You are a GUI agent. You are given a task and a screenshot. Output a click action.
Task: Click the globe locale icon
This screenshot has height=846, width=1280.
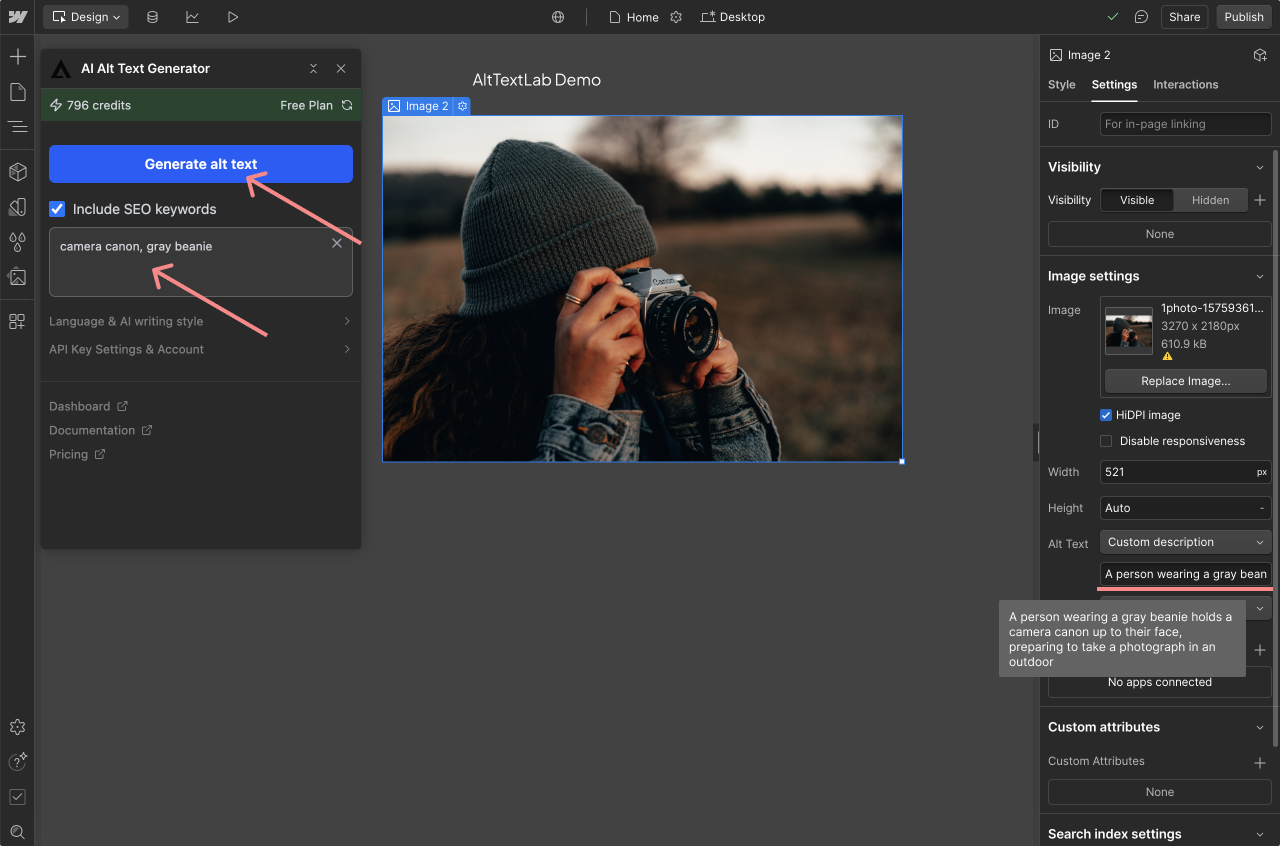pyautogui.click(x=558, y=17)
